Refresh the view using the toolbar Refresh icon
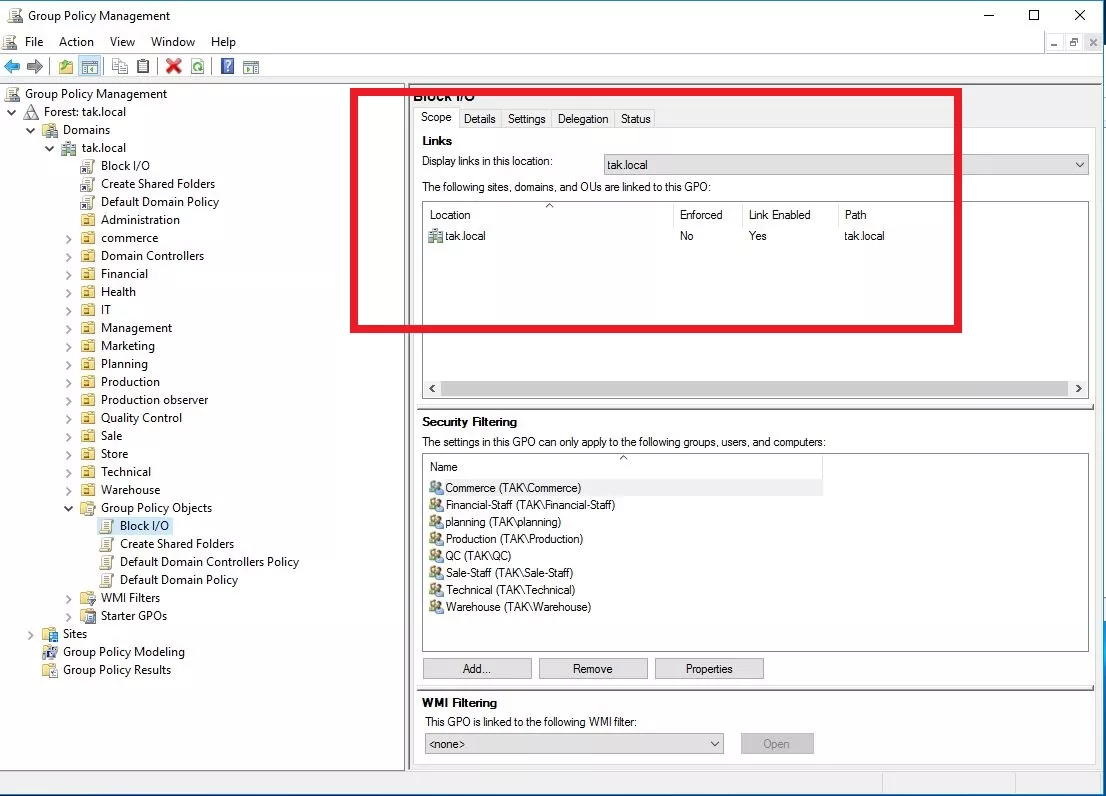Viewport: 1106px width, 796px height. pos(198,67)
